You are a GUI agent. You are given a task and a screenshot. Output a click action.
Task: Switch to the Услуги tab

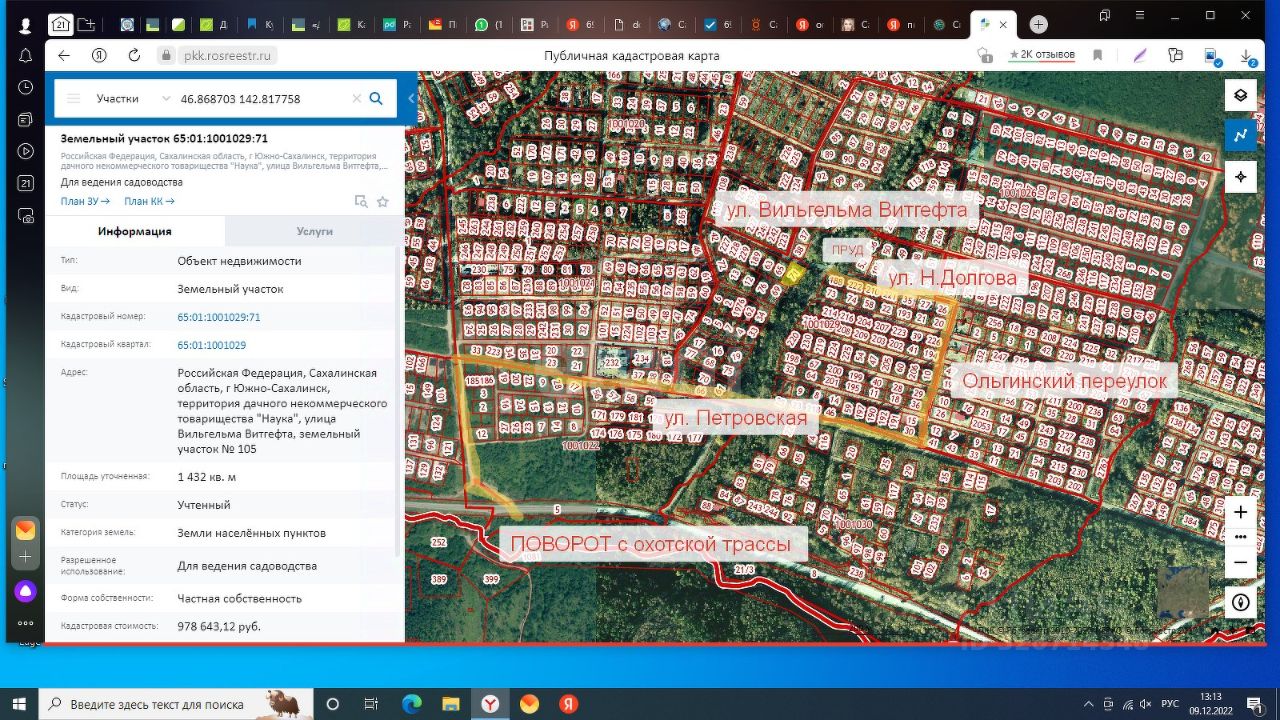314,231
